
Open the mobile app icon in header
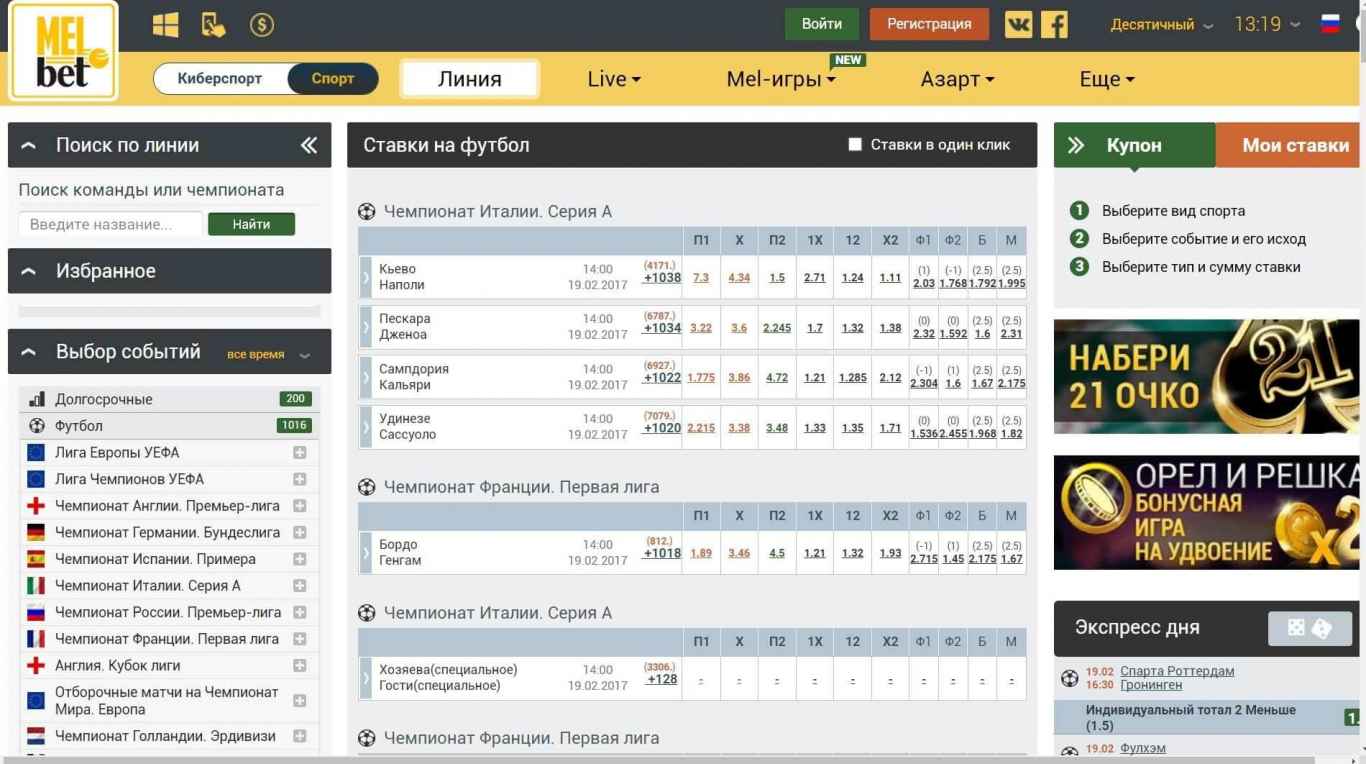click(213, 25)
